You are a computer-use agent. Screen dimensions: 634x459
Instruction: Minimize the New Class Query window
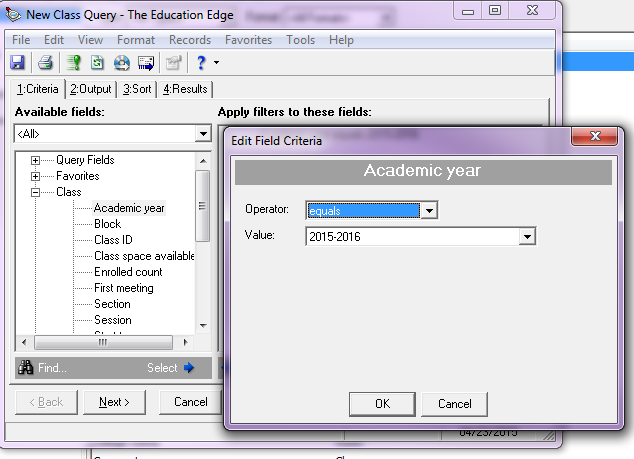pos(468,11)
